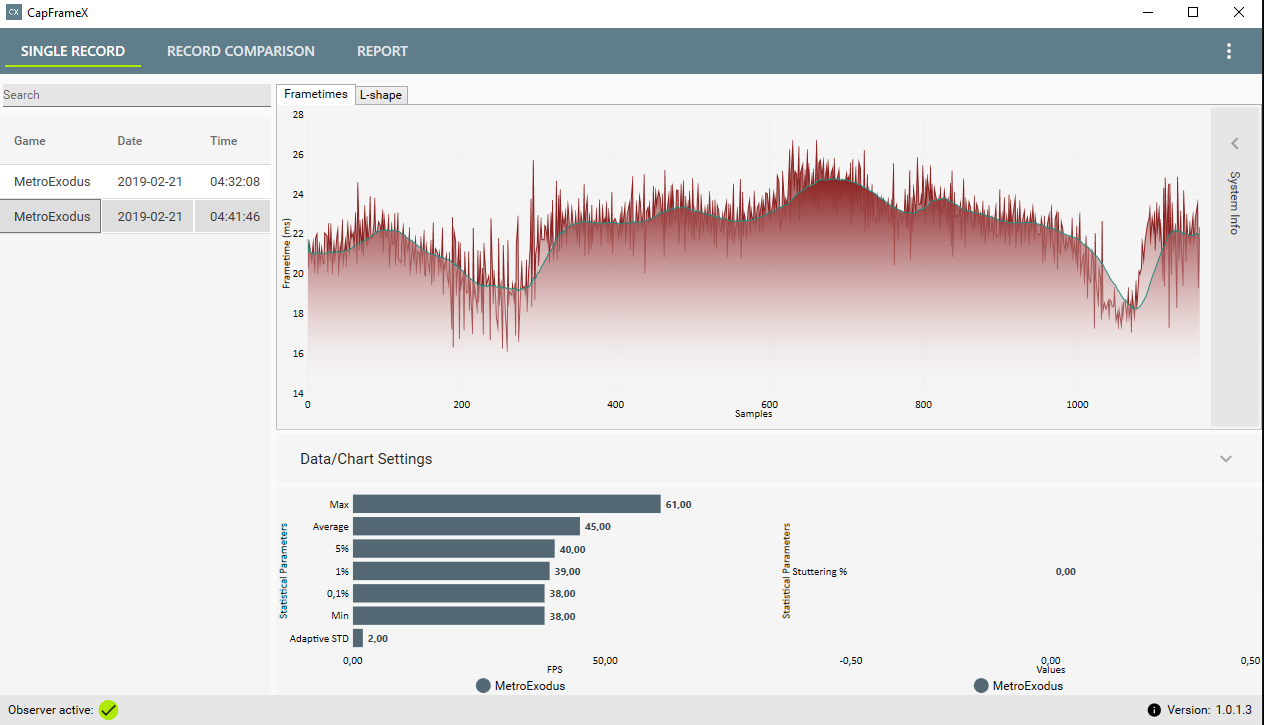Expand the Data/Chart Settings section
1264x725 pixels.
[x=1226, y=459]
